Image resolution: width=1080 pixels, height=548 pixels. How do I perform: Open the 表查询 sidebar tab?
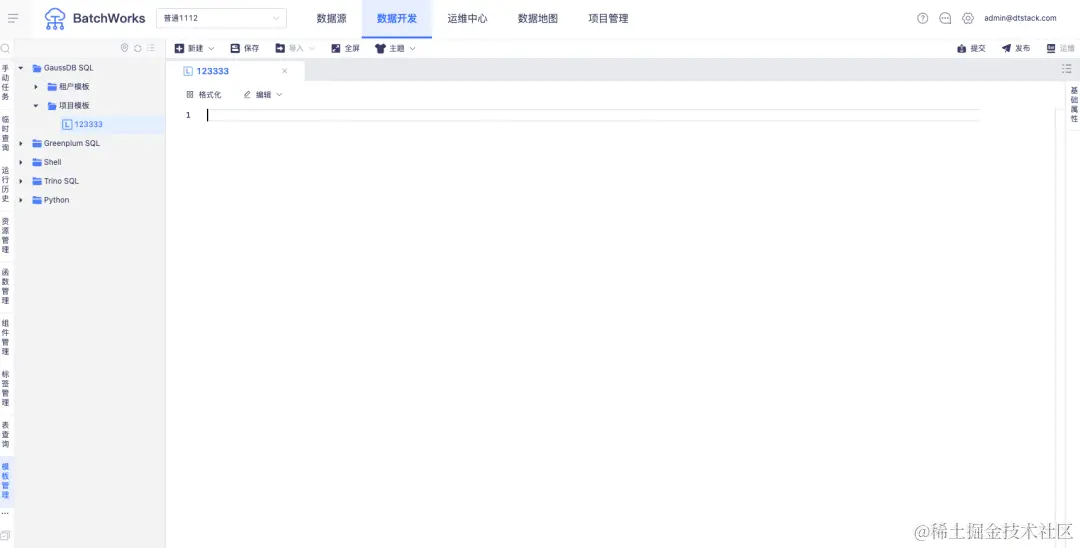(6, 434)
